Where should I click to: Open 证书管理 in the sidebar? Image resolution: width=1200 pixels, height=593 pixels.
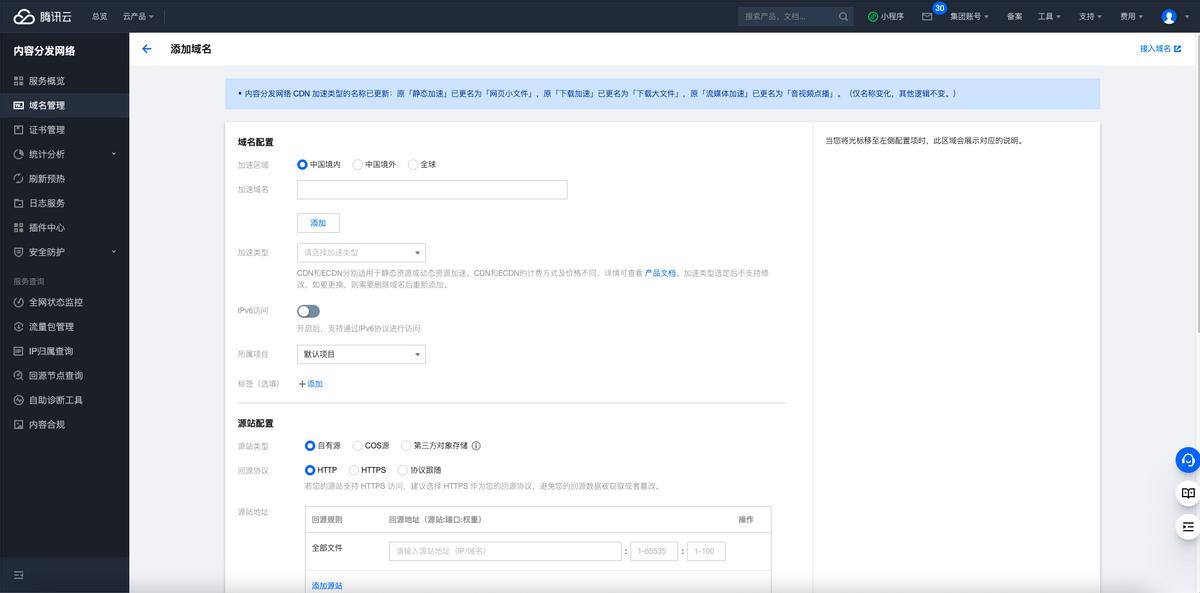point(46,130)
